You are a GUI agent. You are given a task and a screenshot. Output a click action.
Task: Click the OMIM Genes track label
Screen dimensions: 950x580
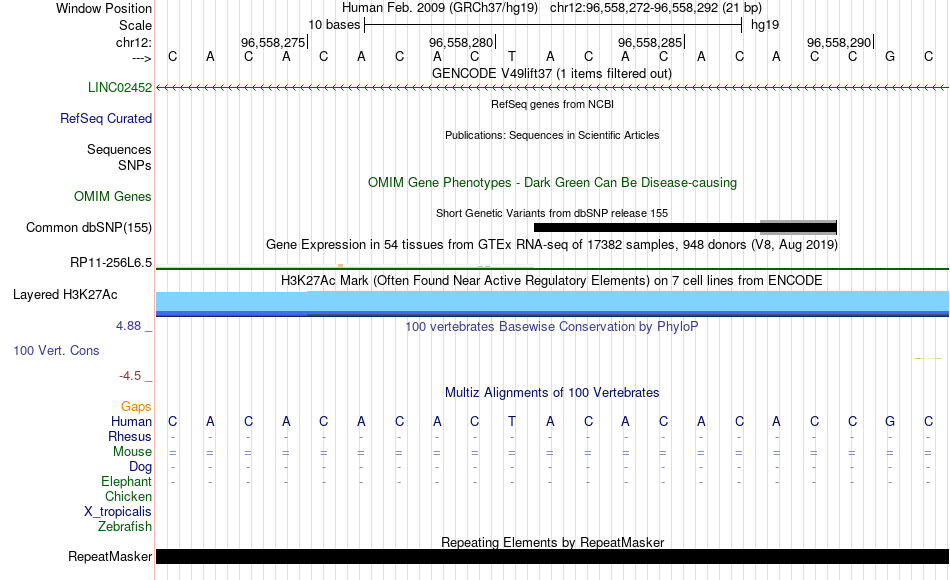pyautogui.click(x=113, y=196)
